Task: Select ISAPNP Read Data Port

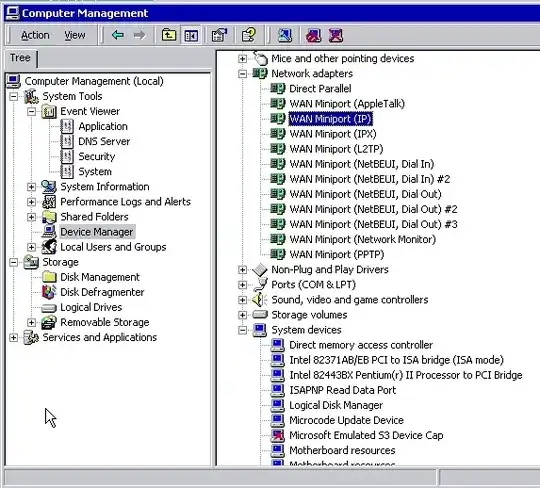Action: coord(343,390)
